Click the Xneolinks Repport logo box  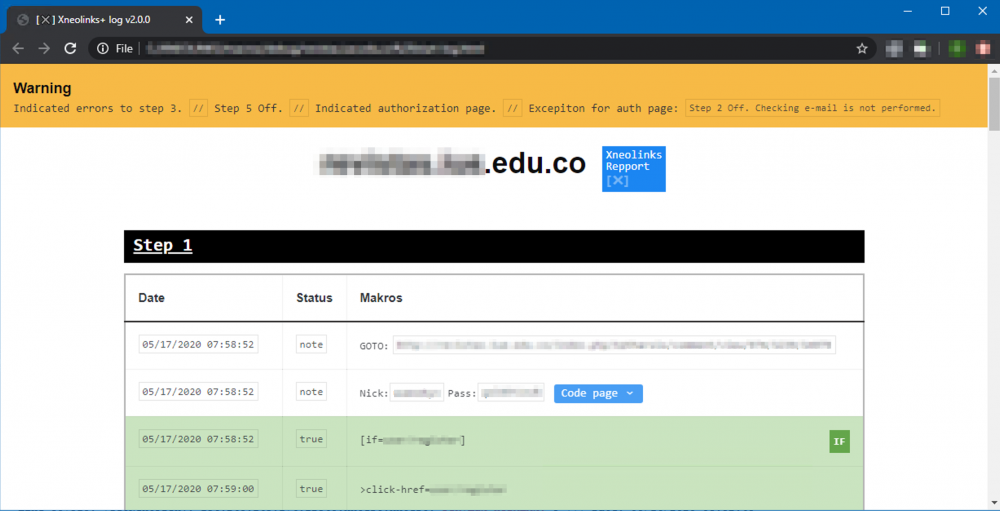633,168
